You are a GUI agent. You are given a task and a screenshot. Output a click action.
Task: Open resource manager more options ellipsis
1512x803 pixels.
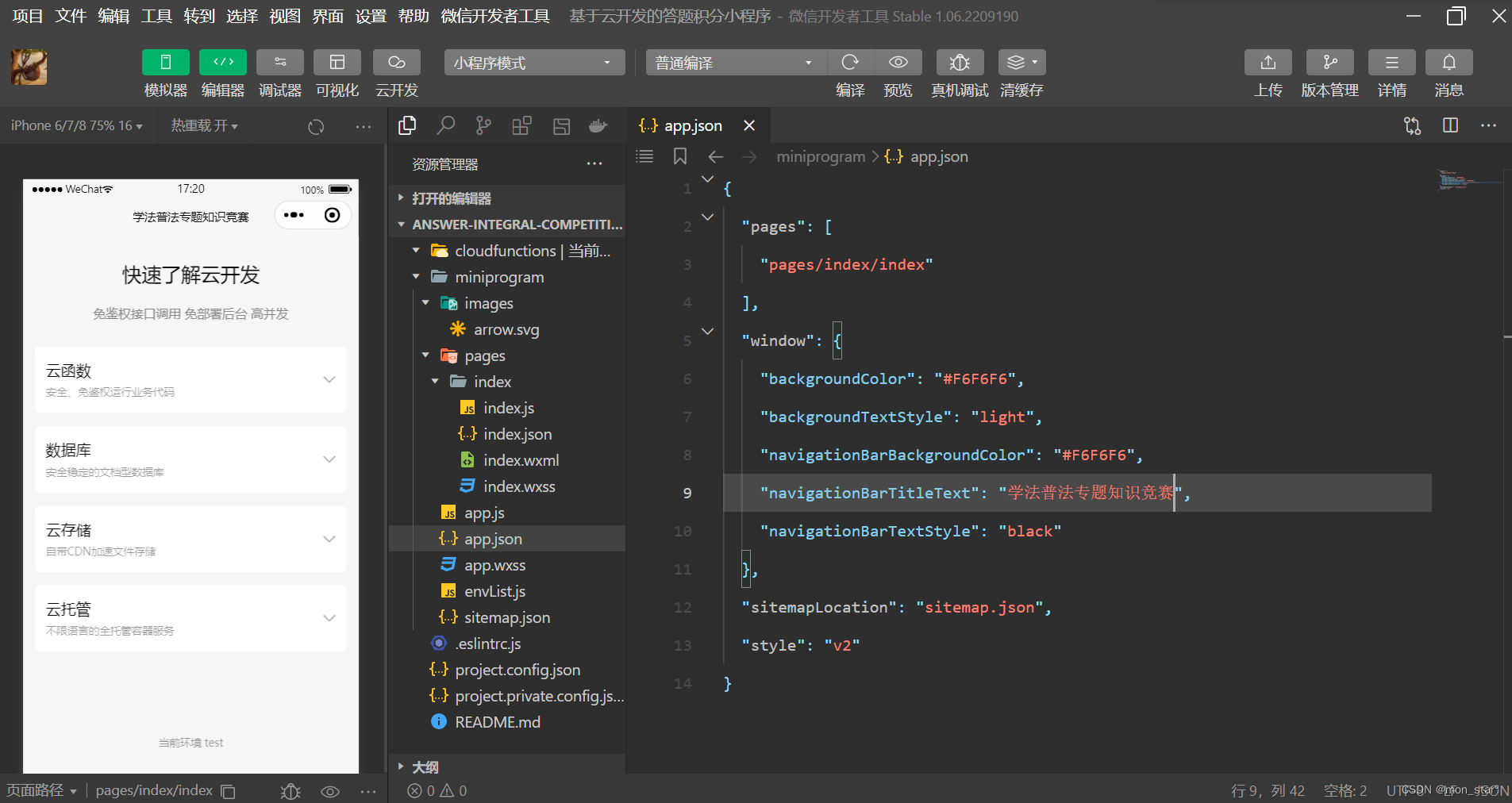click(x=594, y=163)
